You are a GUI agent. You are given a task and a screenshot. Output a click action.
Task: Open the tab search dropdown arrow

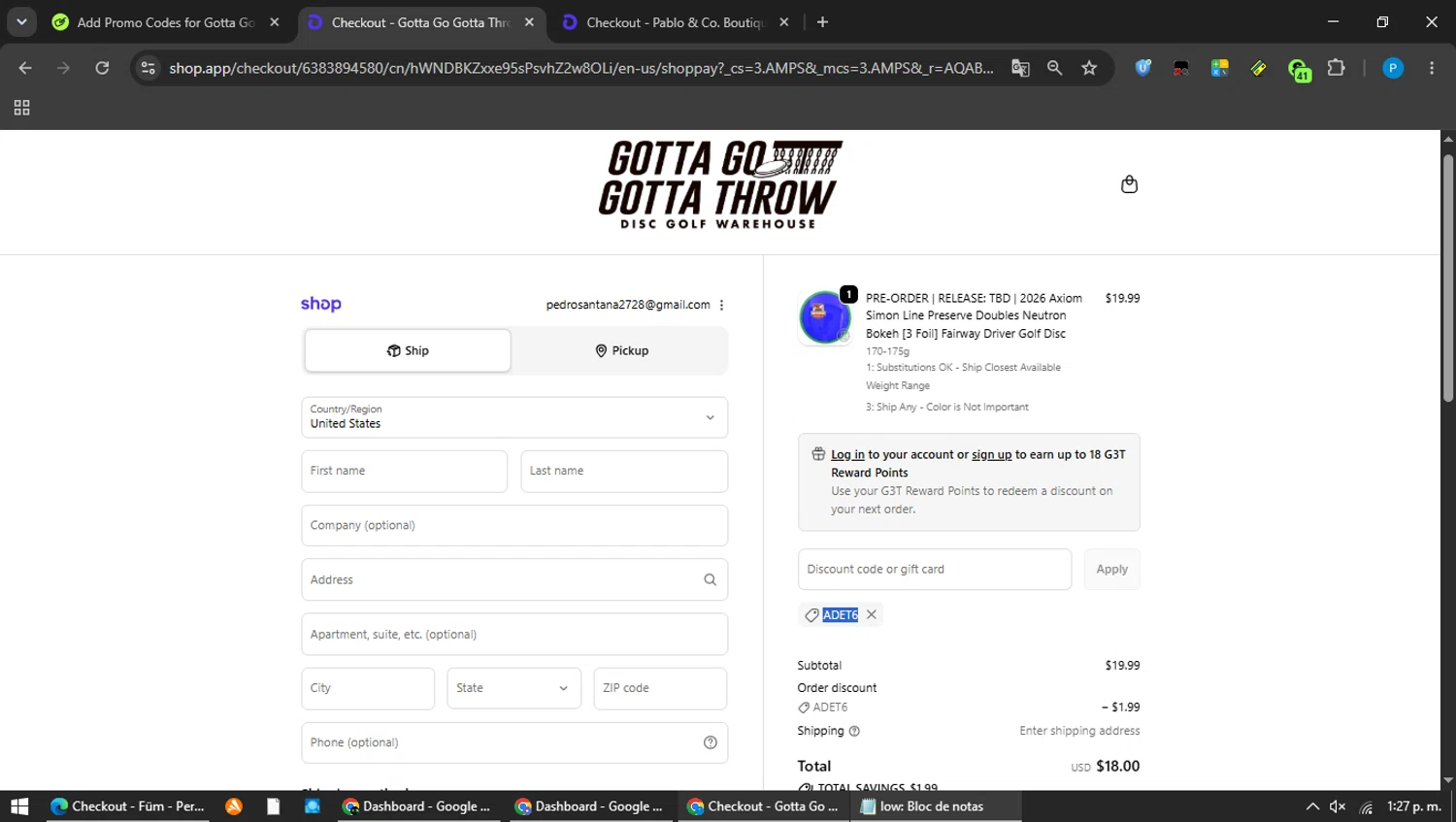pos(21,21)
